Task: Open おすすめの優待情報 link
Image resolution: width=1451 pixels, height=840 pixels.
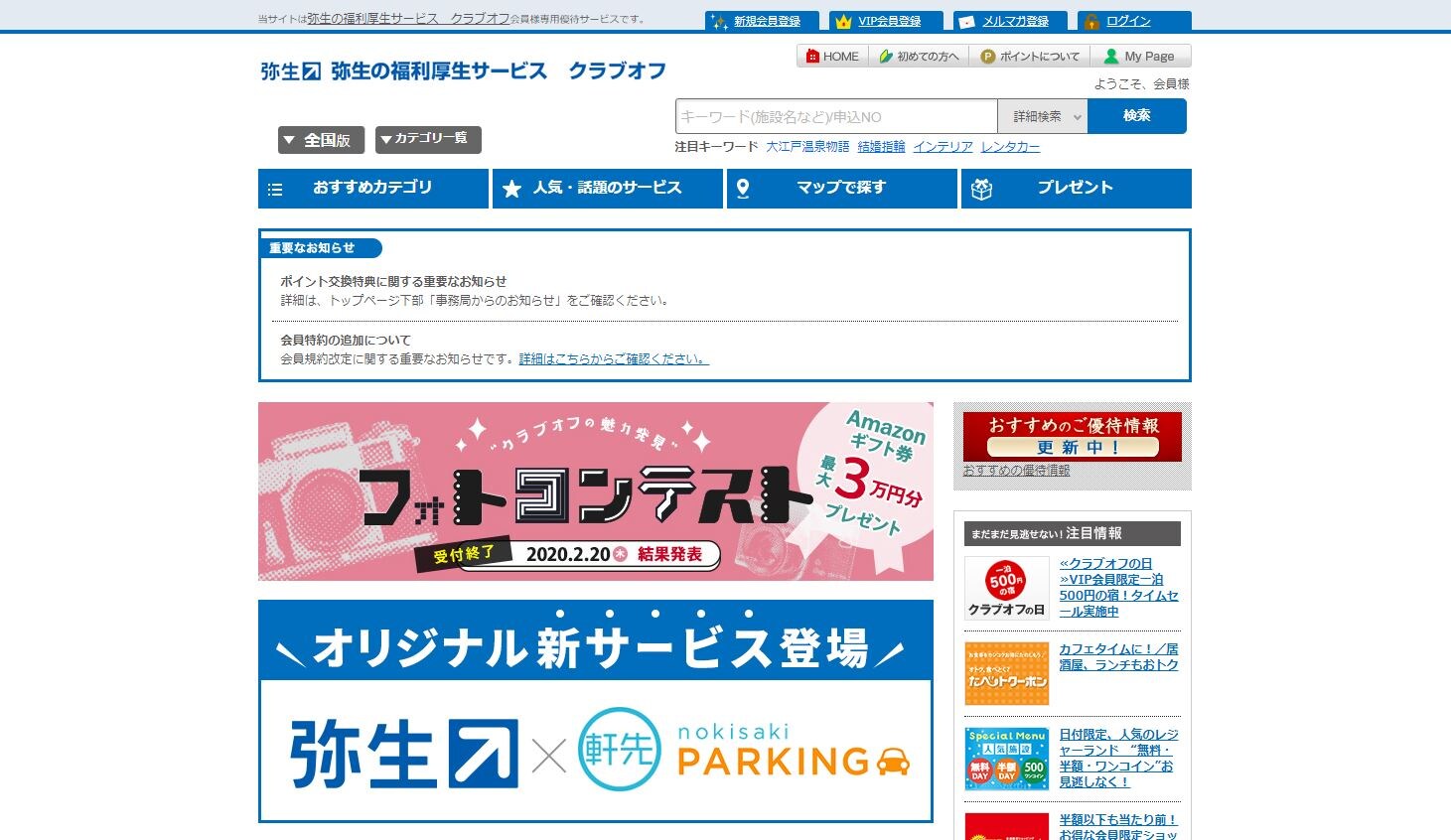Action: tap(1016, 471)
